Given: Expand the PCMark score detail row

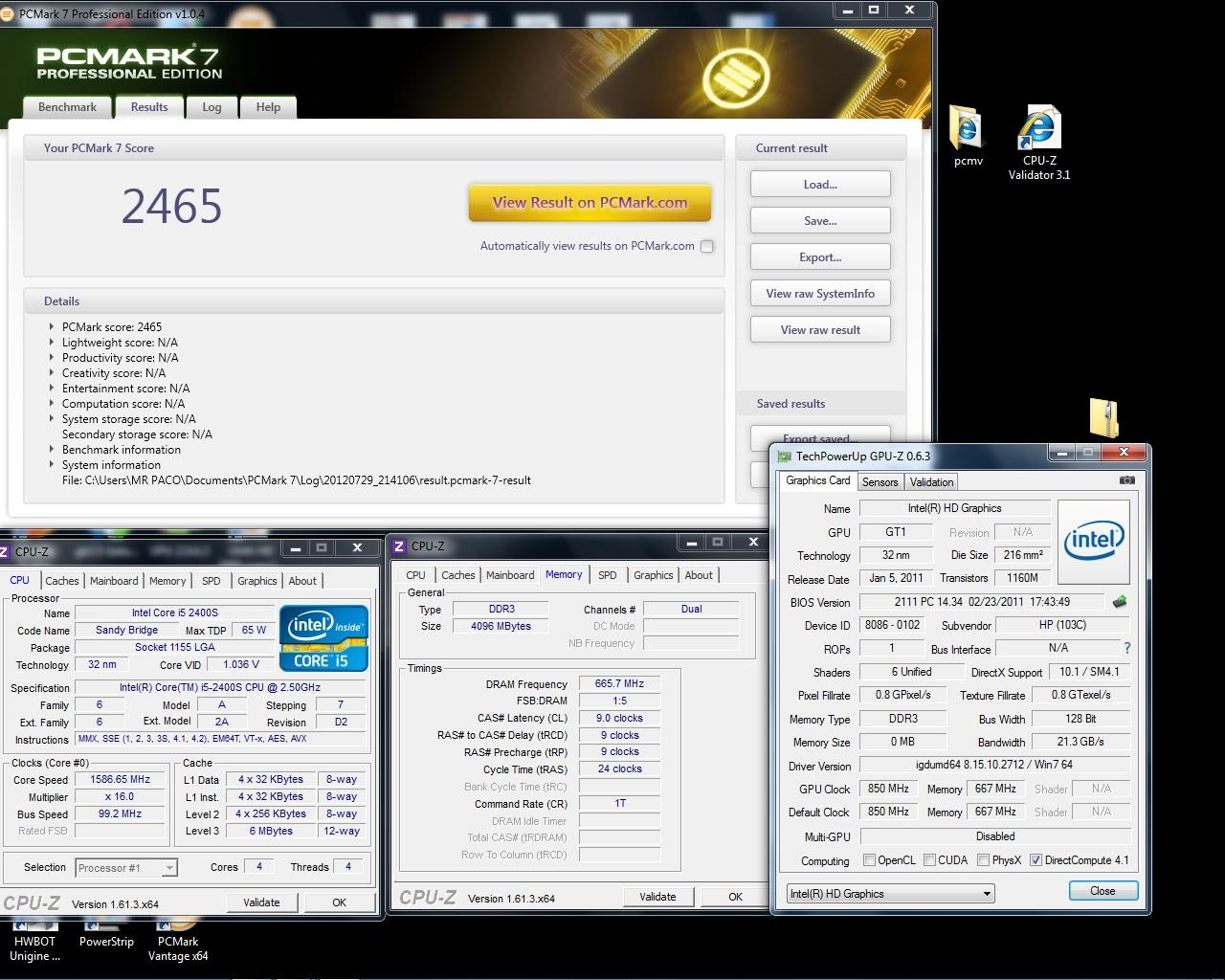Looking at the screenshot, I should pos(52,326).
